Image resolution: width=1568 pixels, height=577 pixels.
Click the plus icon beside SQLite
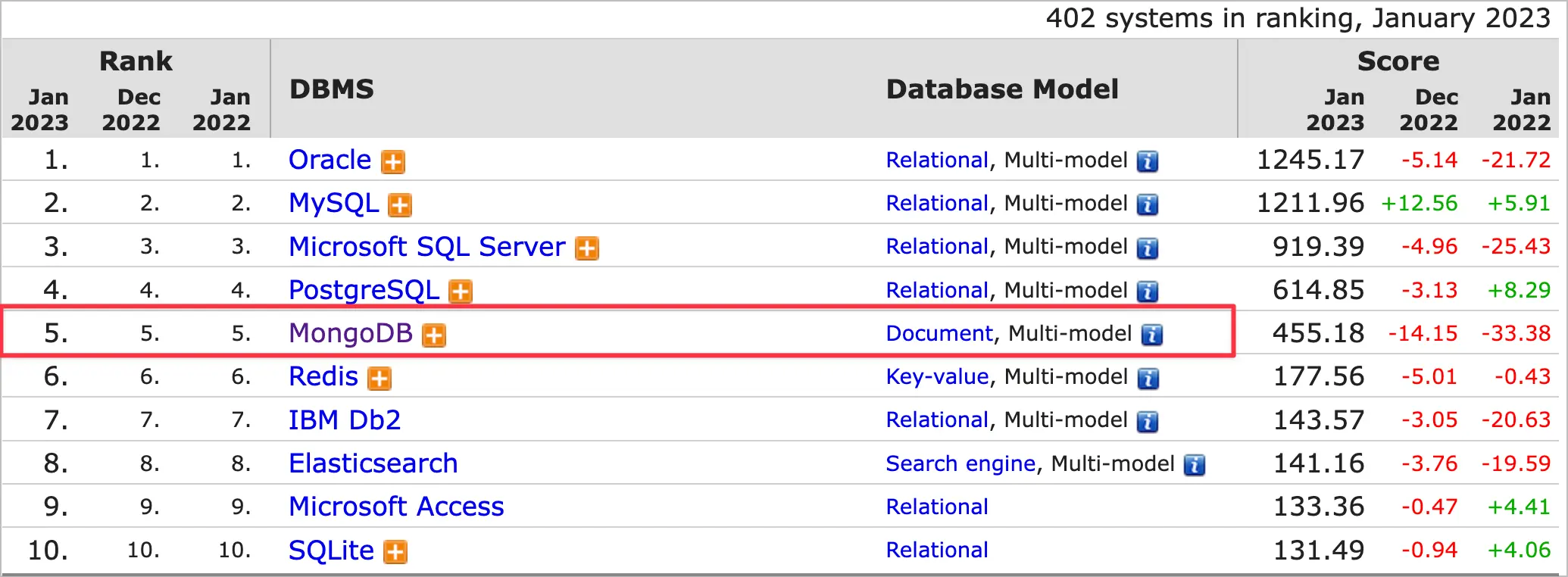(395, 552)
